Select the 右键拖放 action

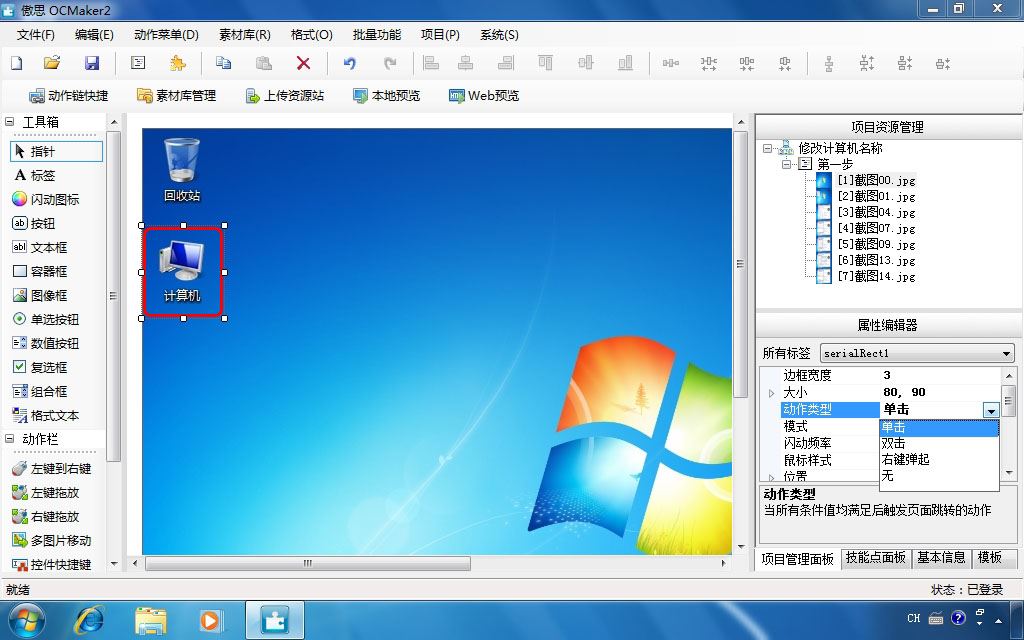pyautogui.click(x=46, y=517)
